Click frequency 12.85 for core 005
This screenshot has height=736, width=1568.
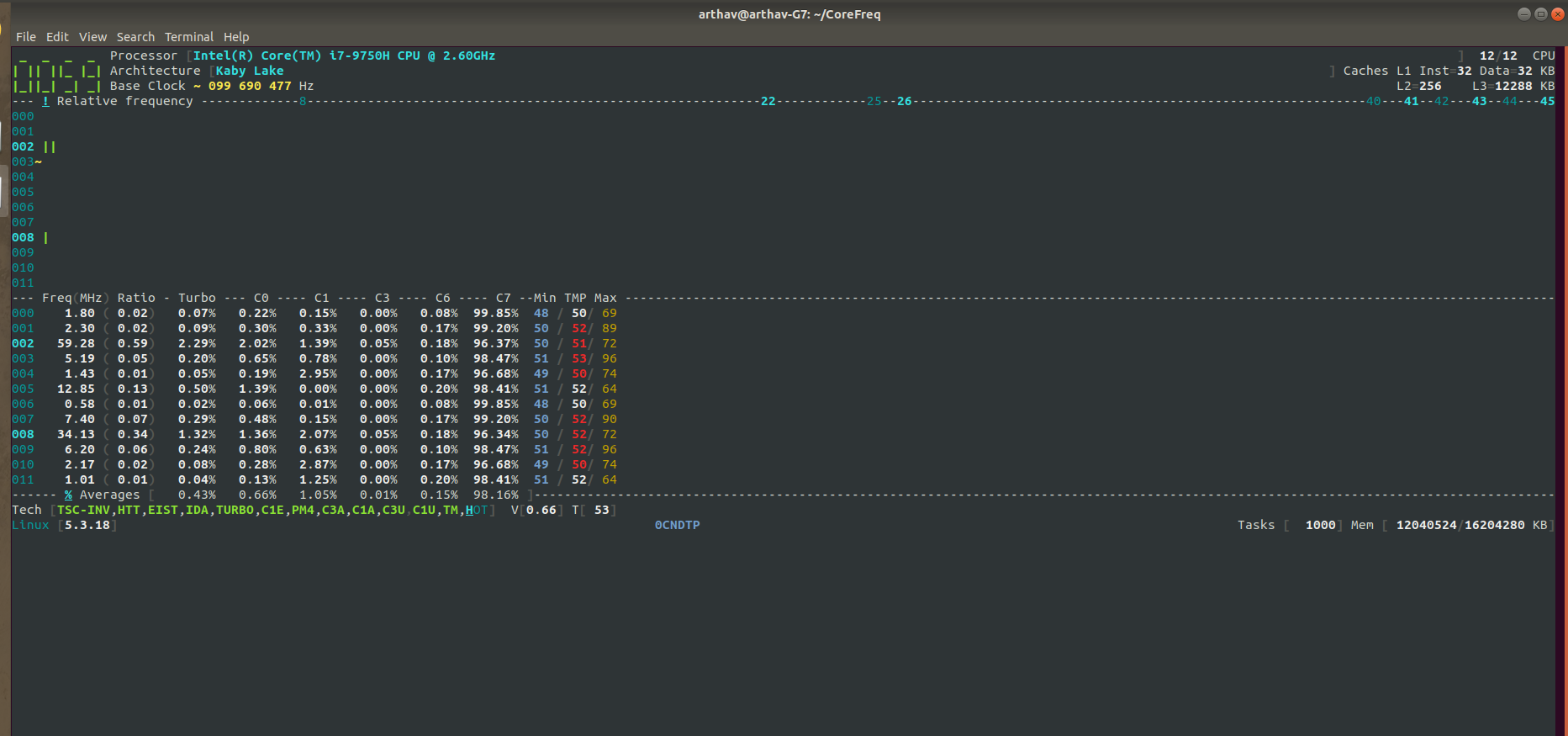click(x=76, y=389)
